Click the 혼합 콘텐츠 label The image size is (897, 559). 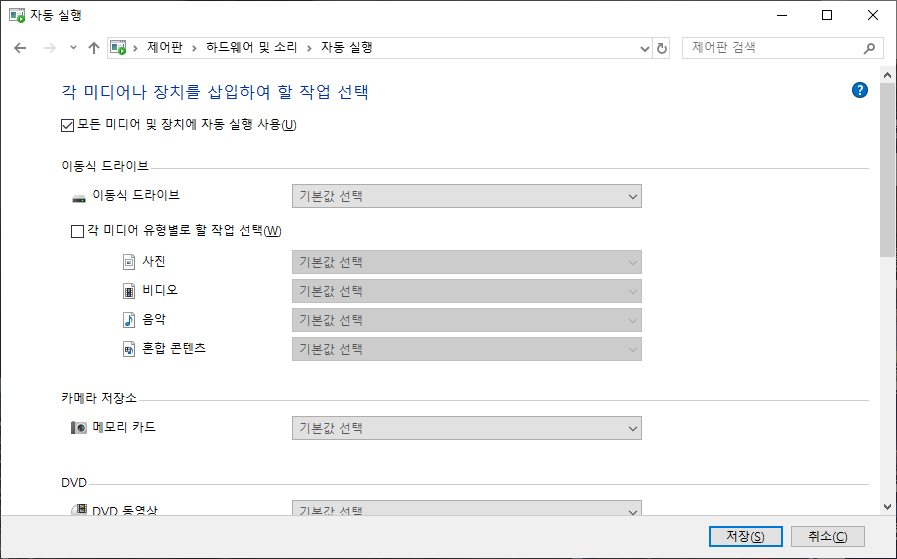click(x=174, y=348)
